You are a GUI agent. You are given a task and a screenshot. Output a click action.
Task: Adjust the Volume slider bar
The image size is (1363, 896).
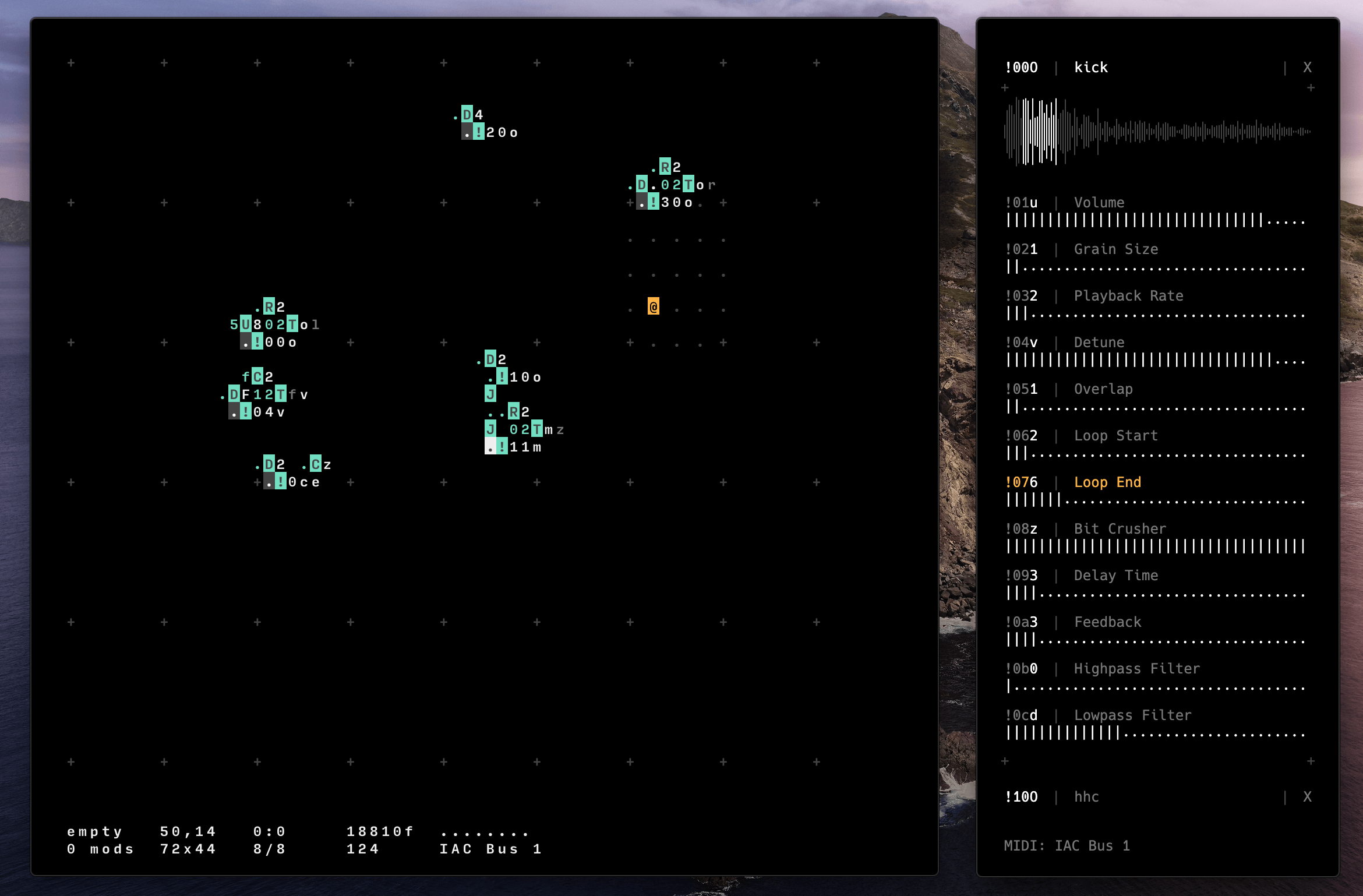pos(1156,221)
